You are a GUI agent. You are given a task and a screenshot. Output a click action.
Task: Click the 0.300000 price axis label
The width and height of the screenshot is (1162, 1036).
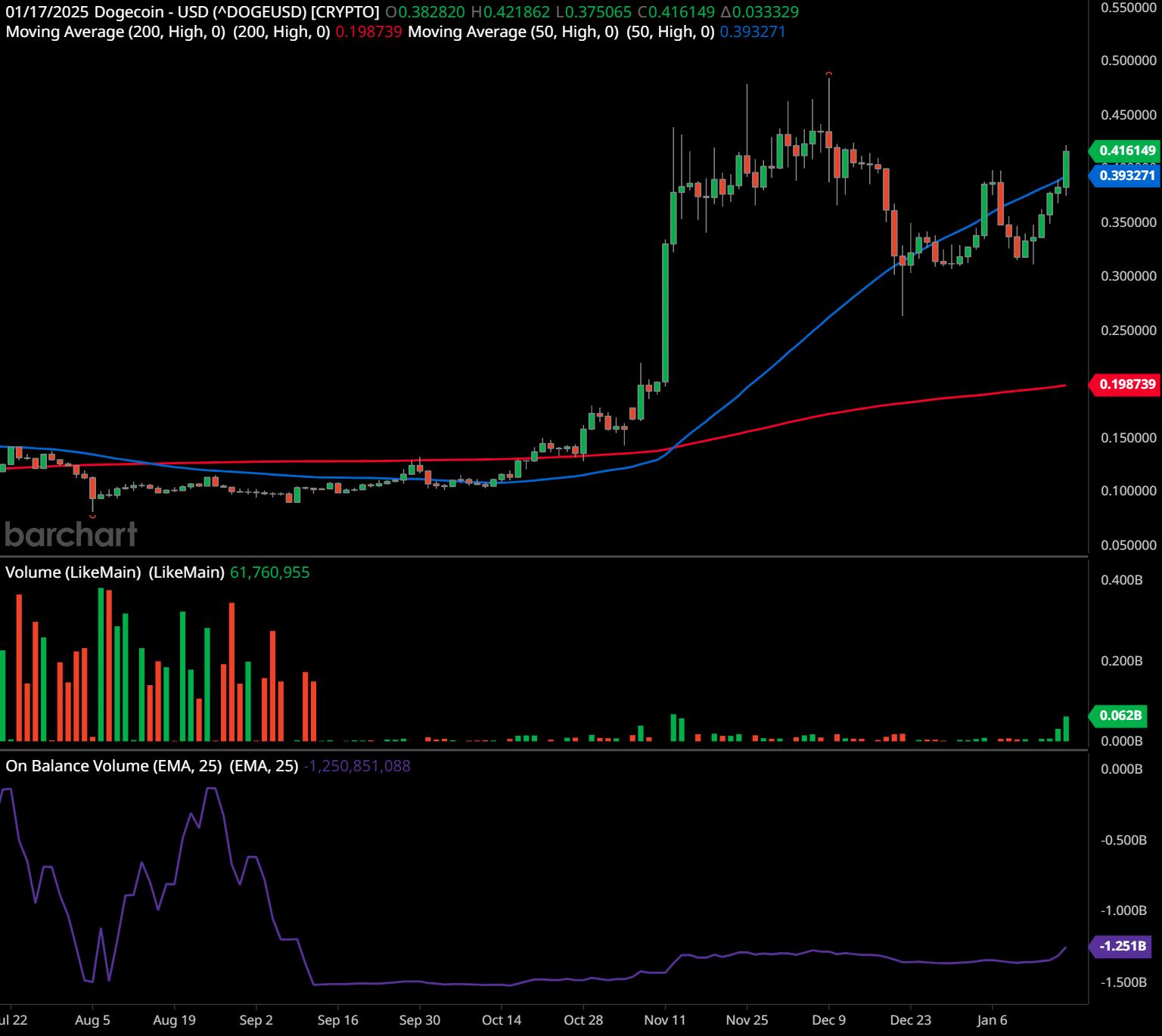point(1128,276)
